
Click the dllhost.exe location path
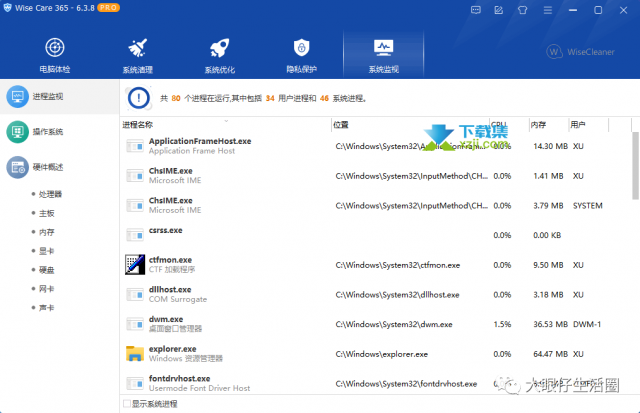tap(397, 295)
